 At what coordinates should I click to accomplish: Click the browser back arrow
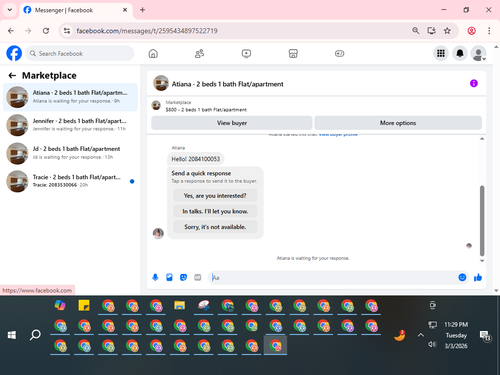click(11, 31)
